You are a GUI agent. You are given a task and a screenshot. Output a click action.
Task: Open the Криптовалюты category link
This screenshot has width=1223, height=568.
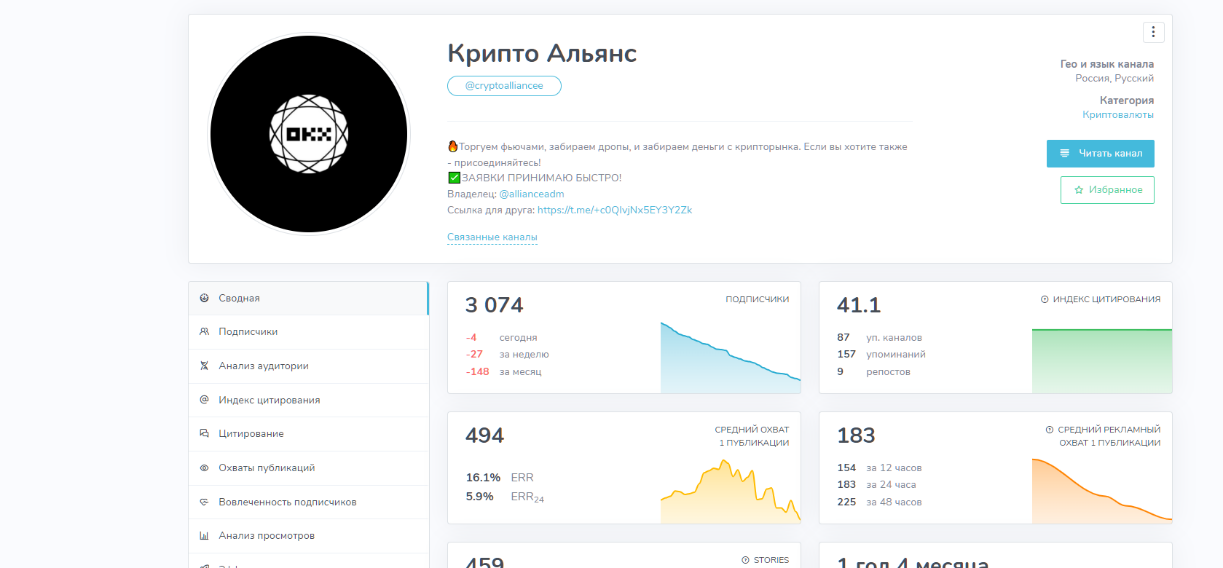[1118, 115]
